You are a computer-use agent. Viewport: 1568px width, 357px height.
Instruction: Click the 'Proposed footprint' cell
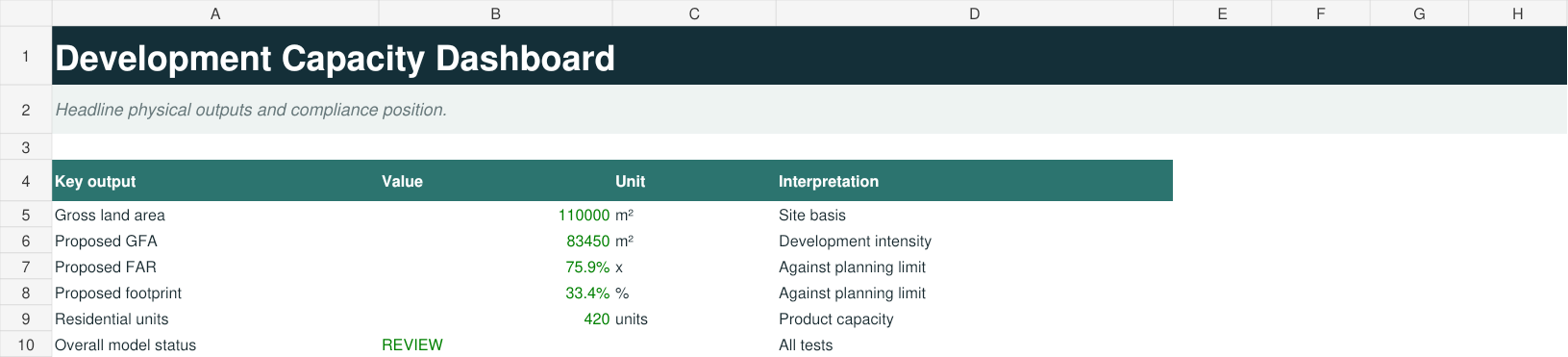[215, 293]
